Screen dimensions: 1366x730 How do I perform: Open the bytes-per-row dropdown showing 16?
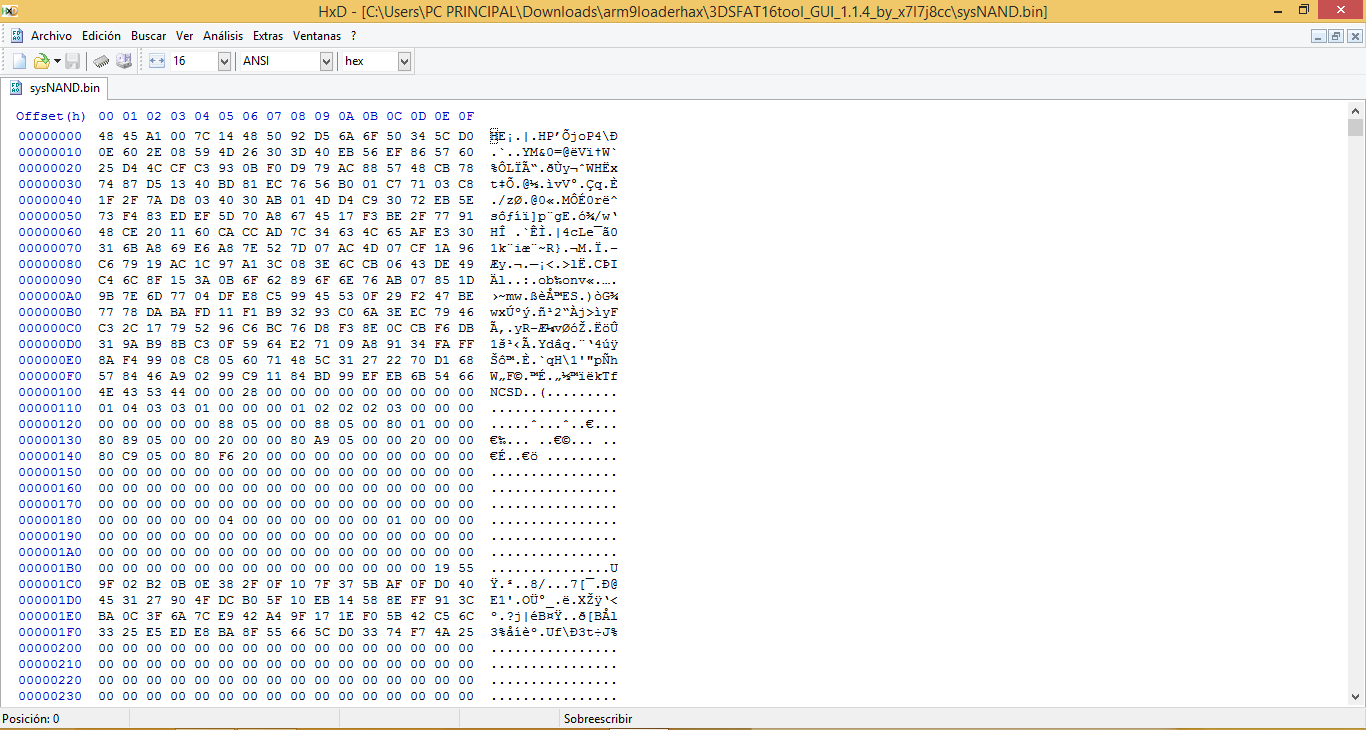pos(224,61)
